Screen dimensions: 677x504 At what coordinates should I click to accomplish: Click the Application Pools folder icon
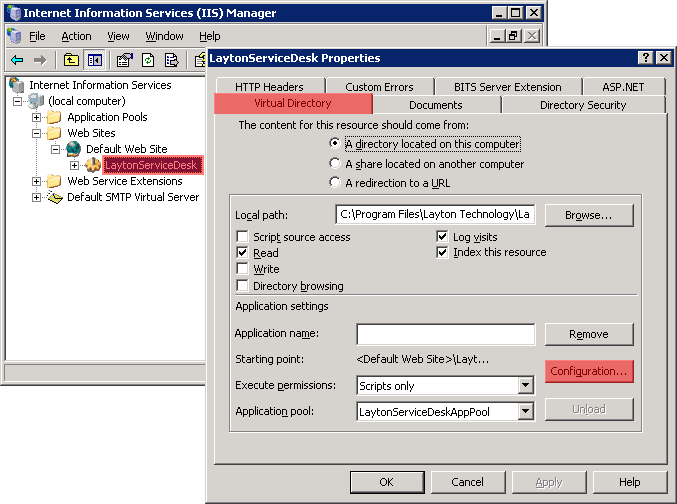click(54, 117)
